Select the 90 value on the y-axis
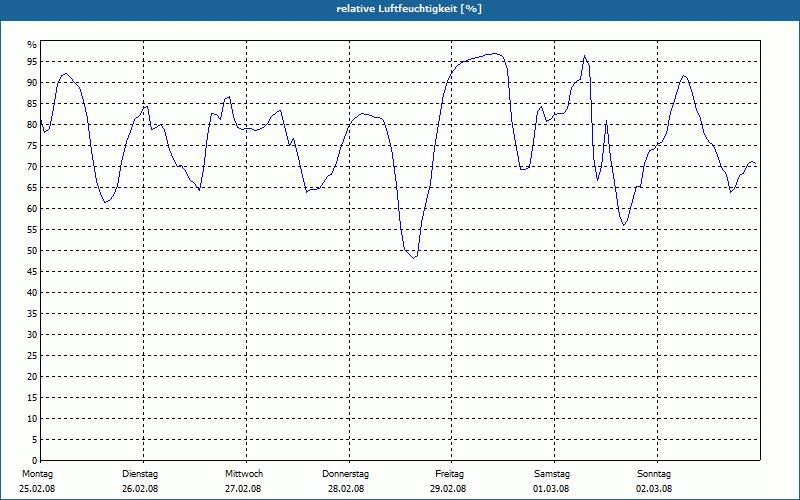This screenshot has height=500, width=800. 32,83
